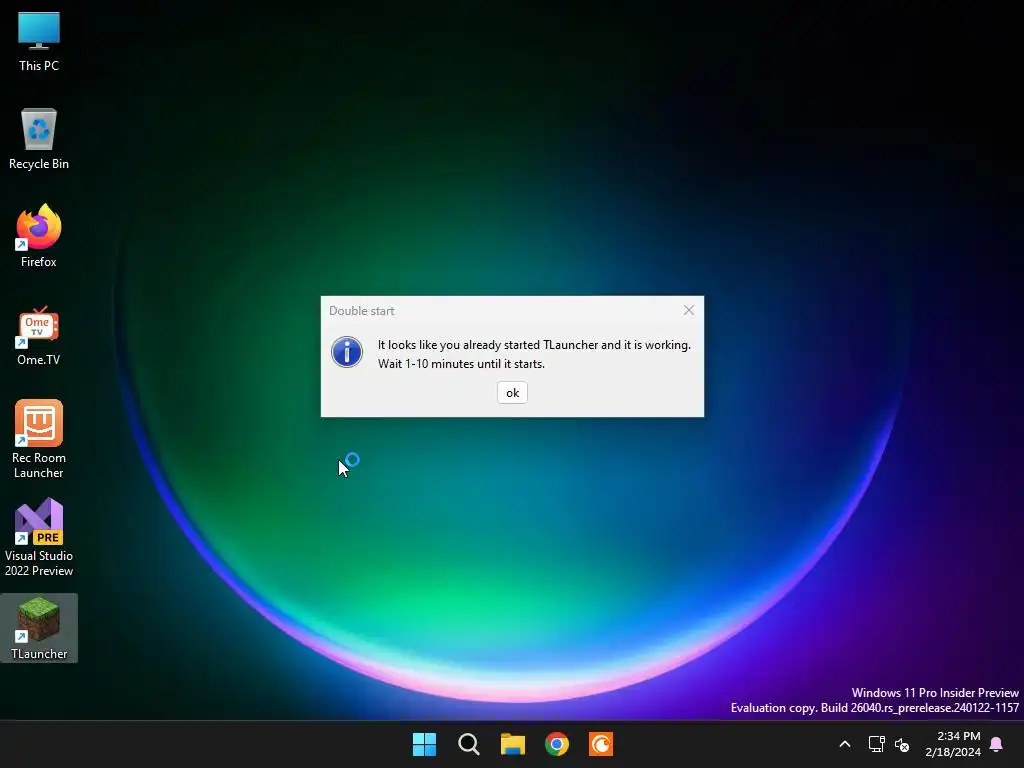
Task: Open the Windows Start menu
Action: [424, 744]
